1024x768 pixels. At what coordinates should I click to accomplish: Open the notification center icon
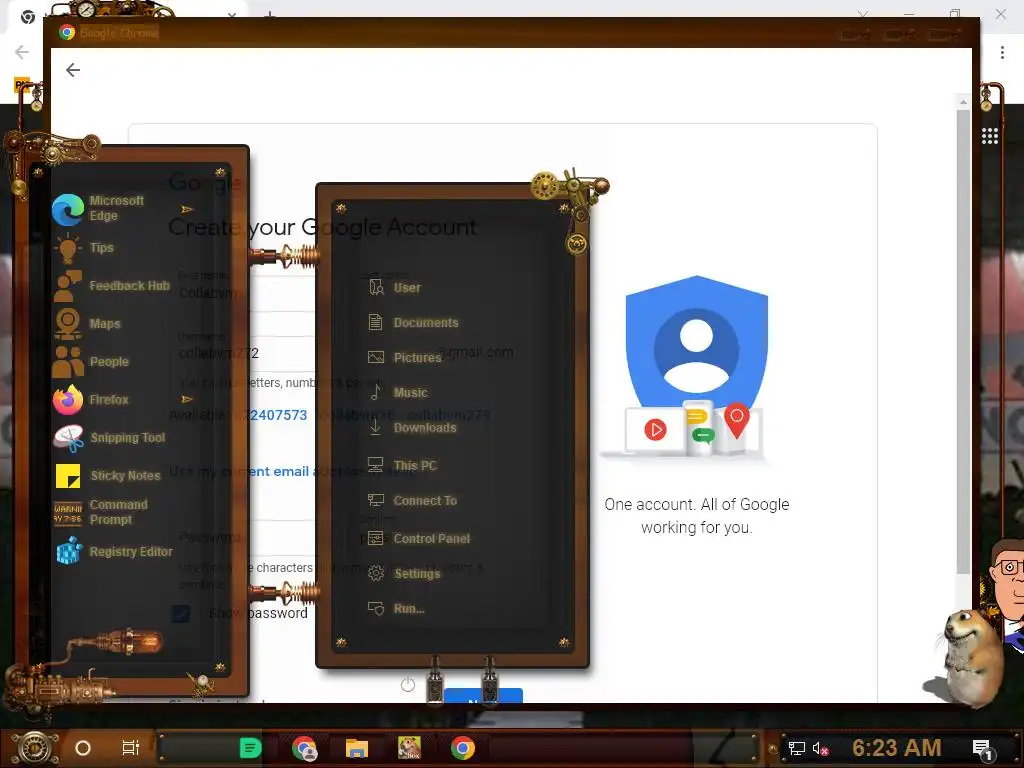(x=982, y=749)
